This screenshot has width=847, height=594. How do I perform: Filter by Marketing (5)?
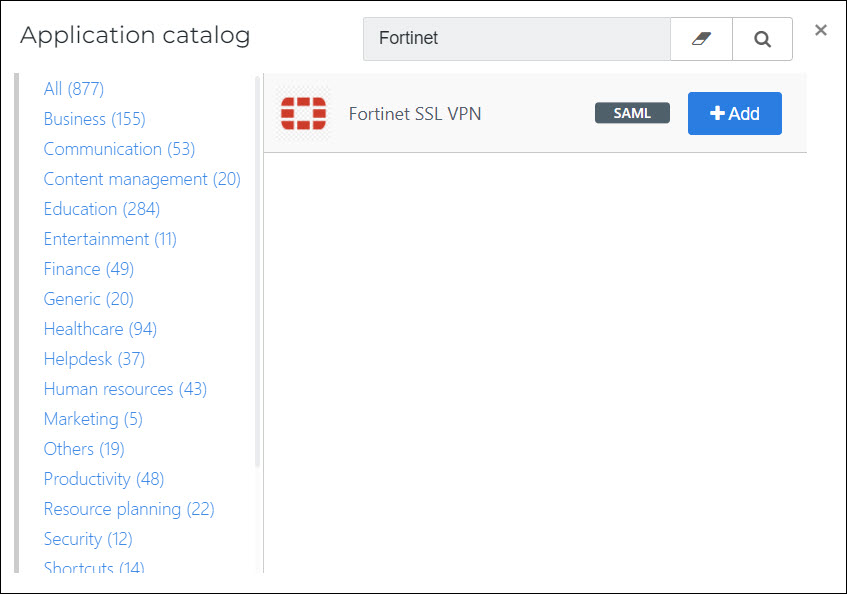tap(93, 419)
